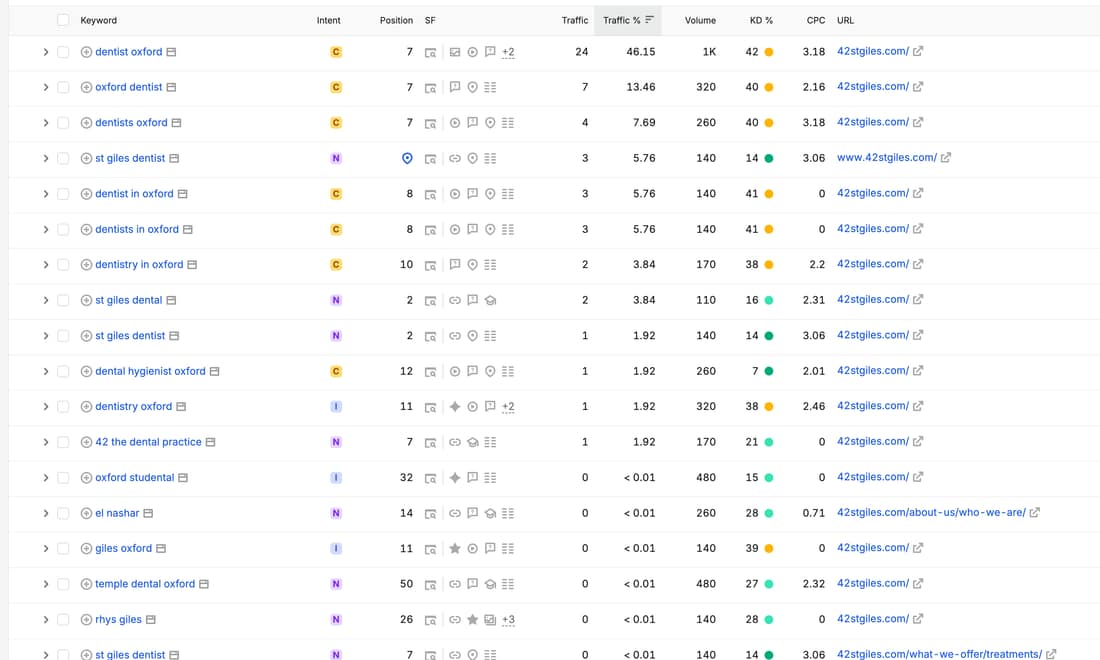Select the checkbox for oxford studental row

(x=63, y=478)
